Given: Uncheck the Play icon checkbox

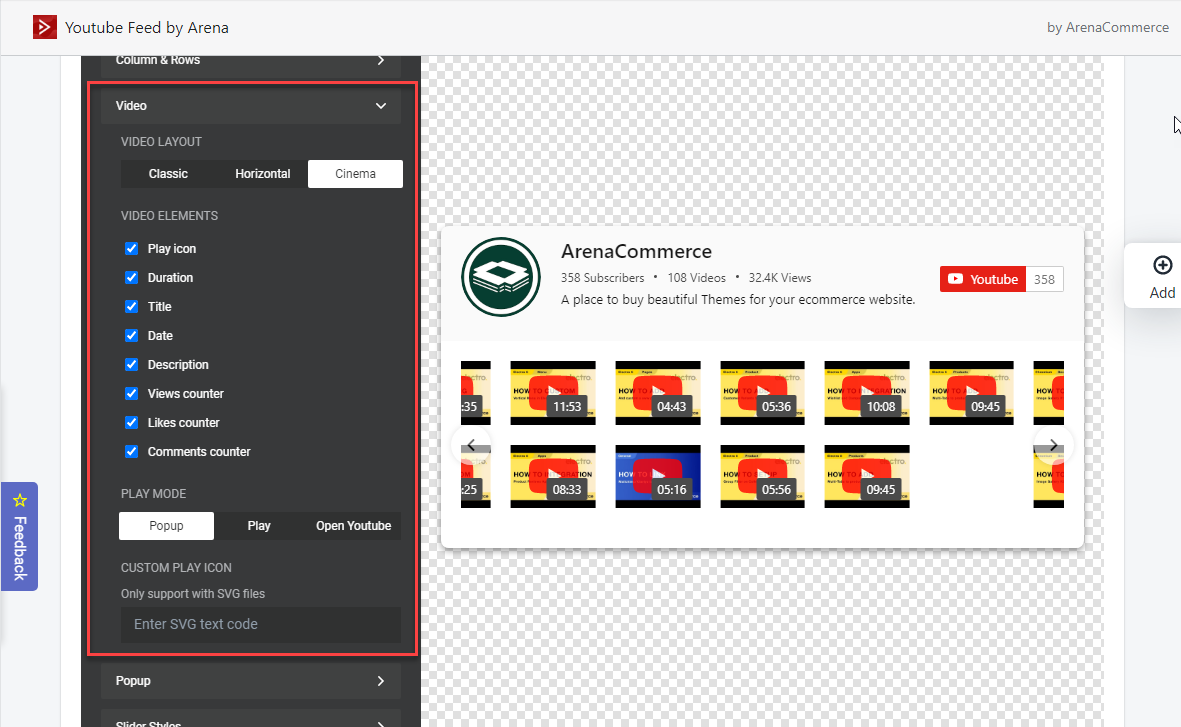Looking at the screenshot, I should pos(132,249).
